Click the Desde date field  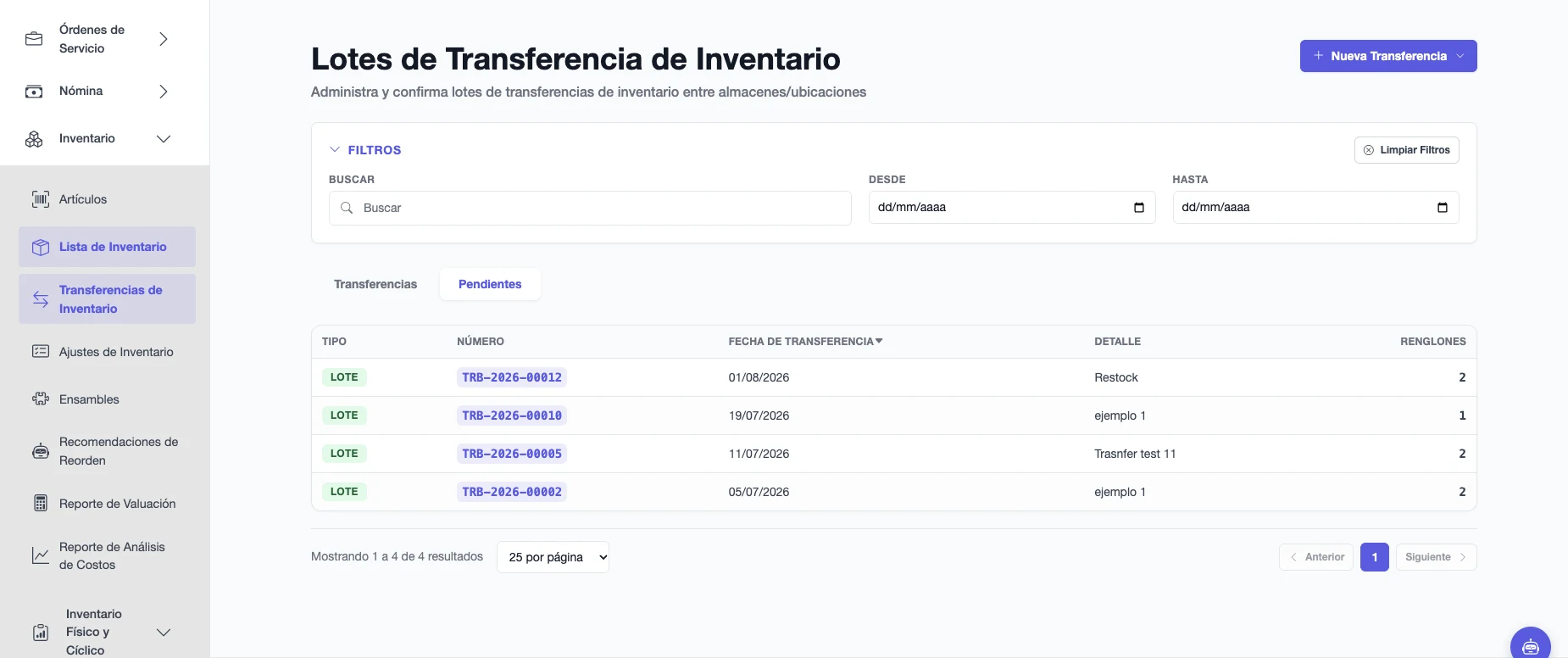point(1012,208)
